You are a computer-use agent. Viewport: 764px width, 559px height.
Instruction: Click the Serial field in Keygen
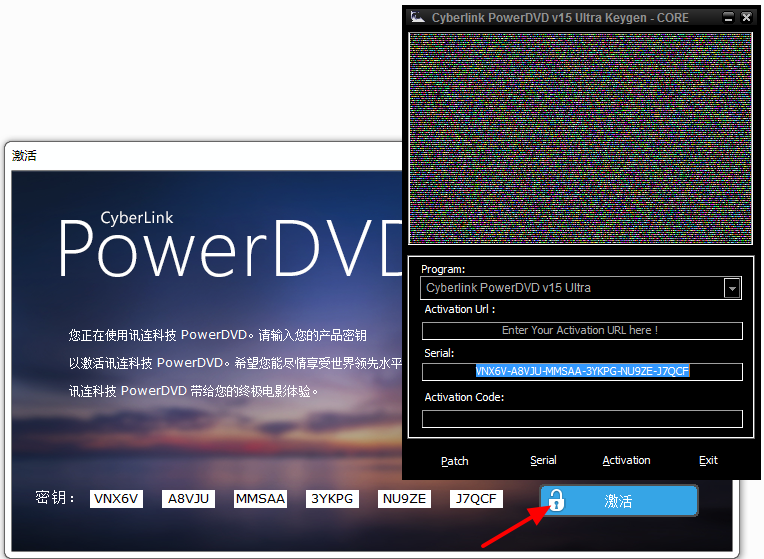[x=582, y=371]
